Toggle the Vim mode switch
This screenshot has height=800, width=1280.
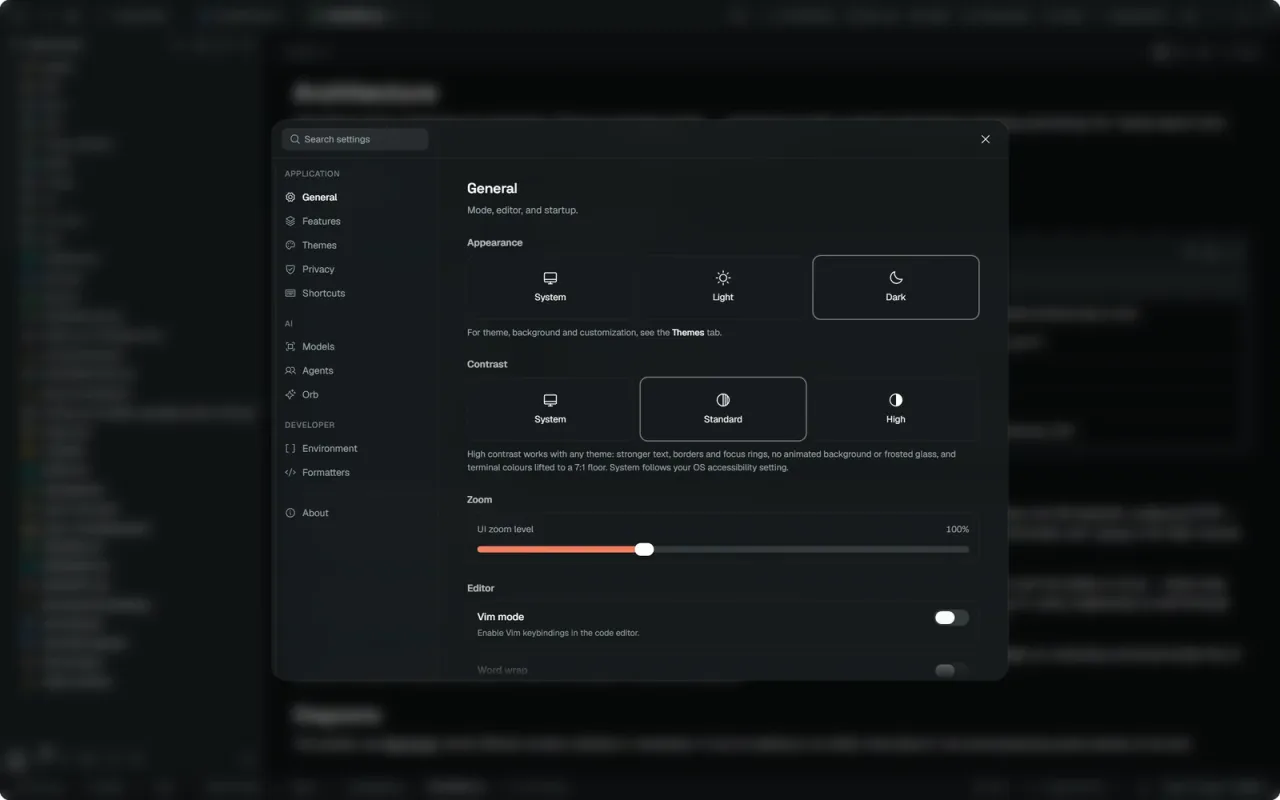click(951, 617)
